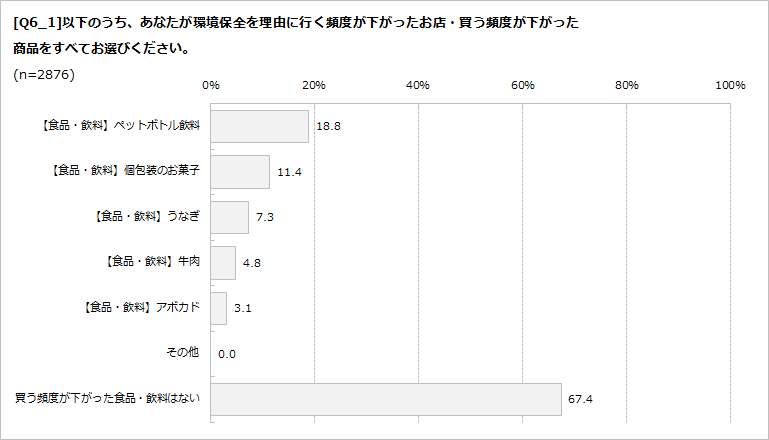Click the 20% axis tick label

pos(314,85)
